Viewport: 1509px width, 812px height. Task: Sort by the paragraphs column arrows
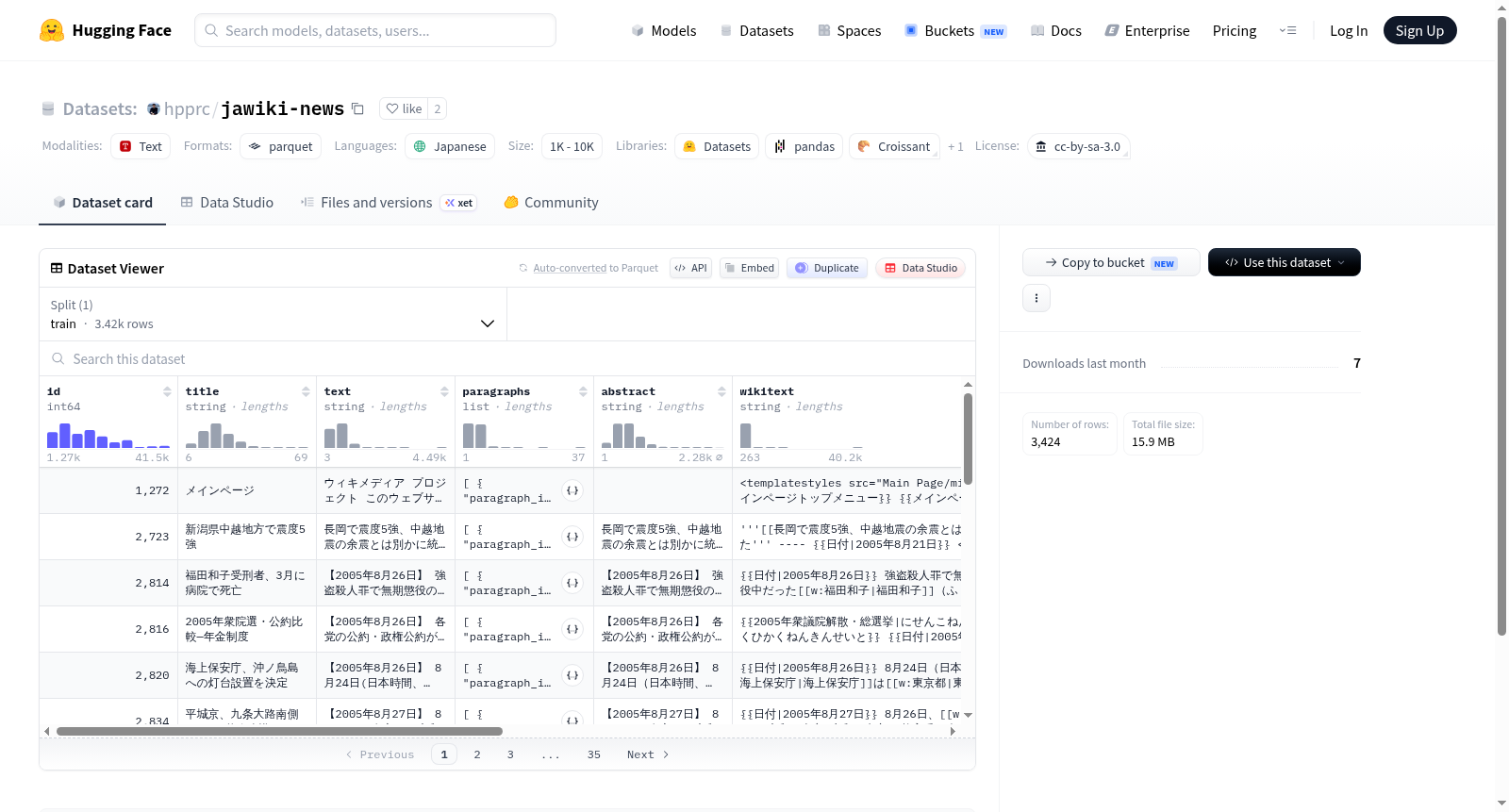(x=583, y=391)
